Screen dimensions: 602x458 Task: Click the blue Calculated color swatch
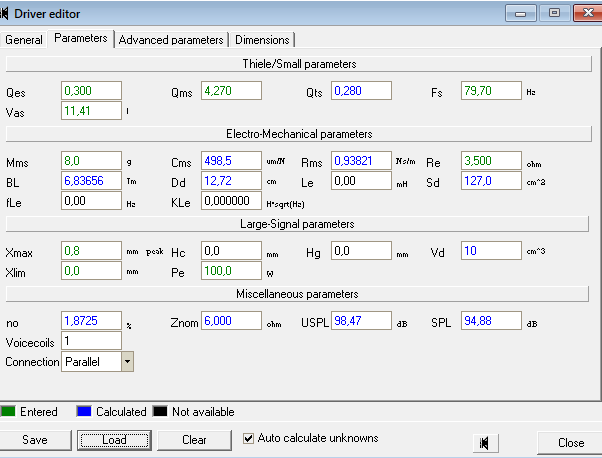coord(84,412)
